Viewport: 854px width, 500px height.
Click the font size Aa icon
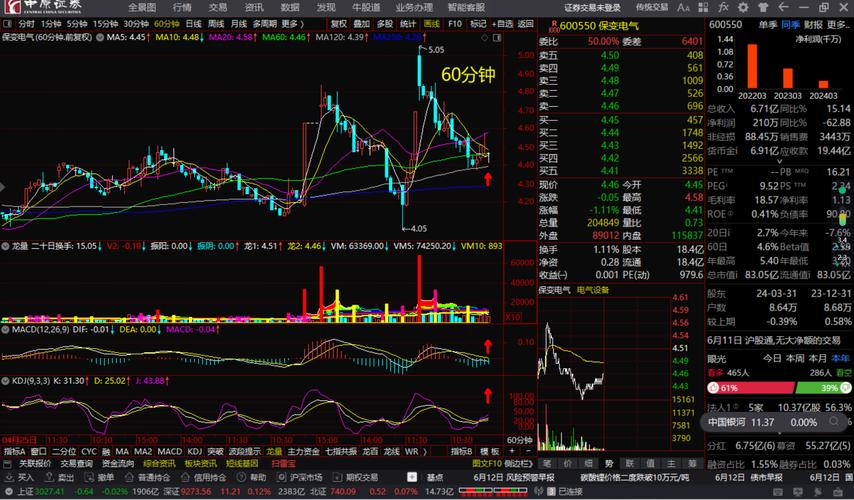pos(683,8)
